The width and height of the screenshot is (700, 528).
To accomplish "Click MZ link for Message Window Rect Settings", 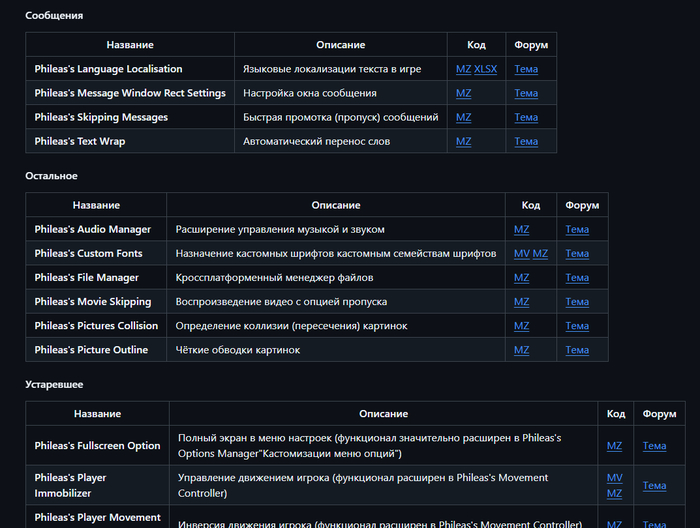I will tap(463, 93).
